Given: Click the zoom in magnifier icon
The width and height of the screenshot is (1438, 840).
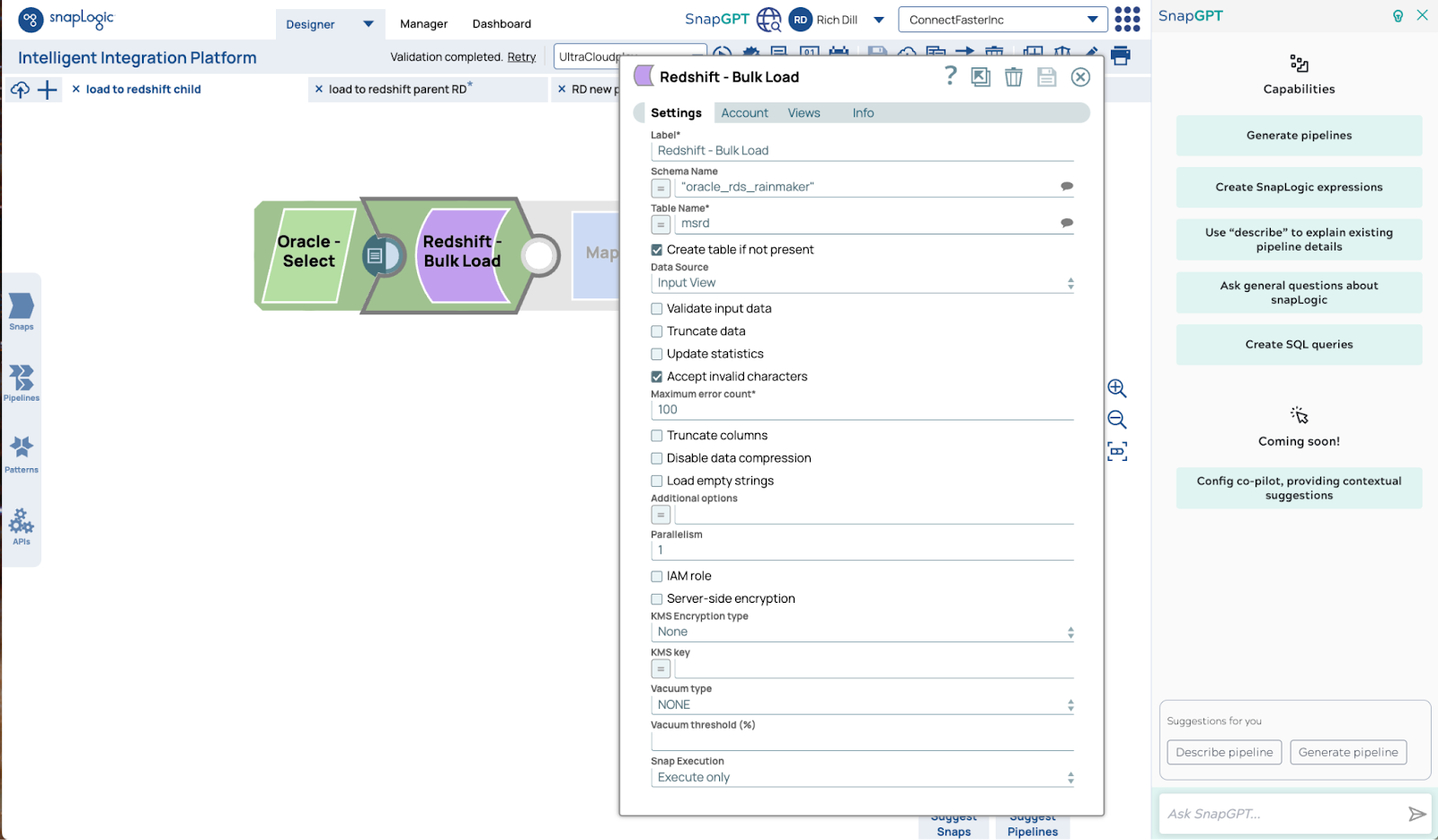Looking at the screenshot, I should coord(1116,388).
